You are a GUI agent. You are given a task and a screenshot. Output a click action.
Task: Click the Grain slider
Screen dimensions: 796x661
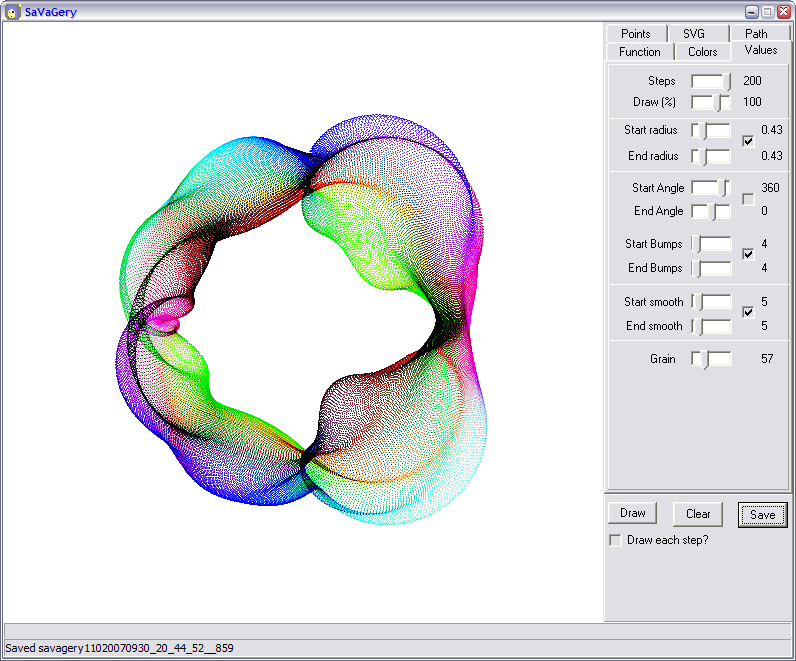point(712,359)
